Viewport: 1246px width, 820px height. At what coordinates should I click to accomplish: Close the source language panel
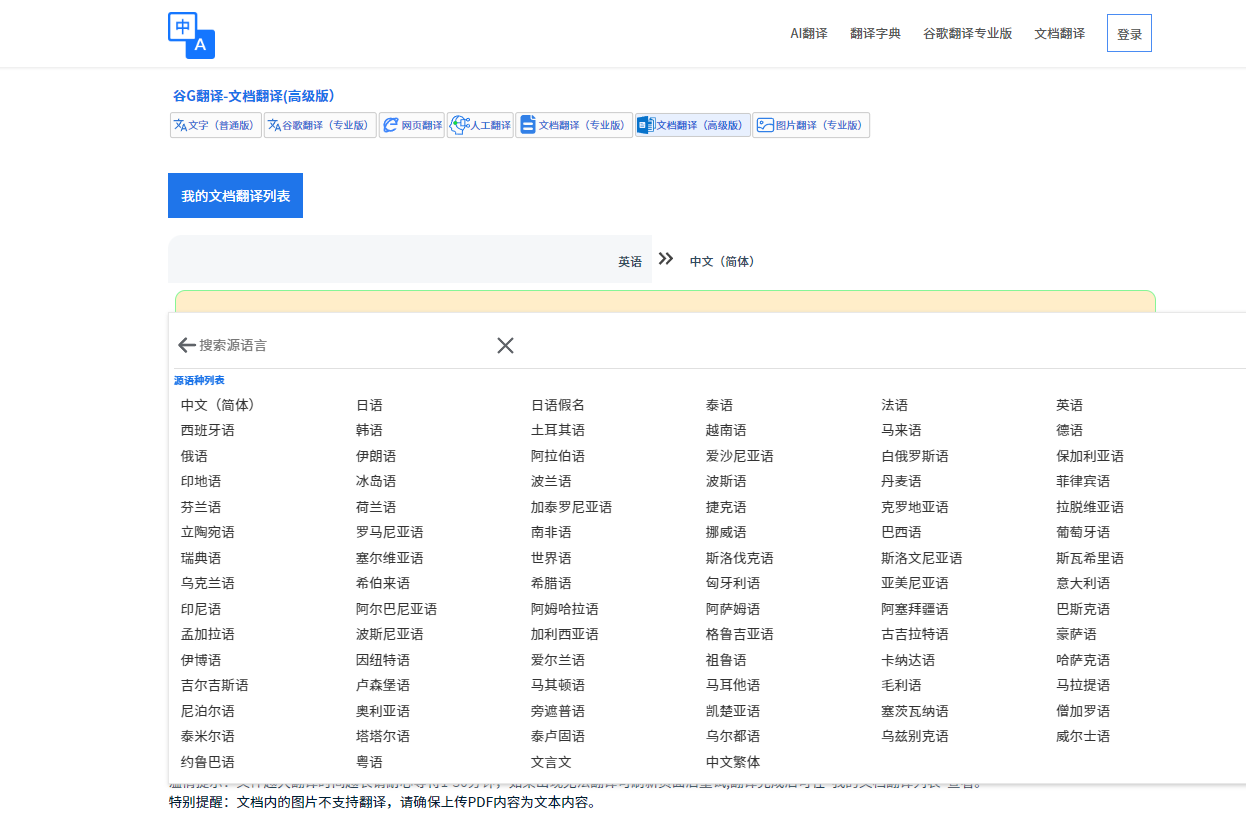(x=505, y=345)
